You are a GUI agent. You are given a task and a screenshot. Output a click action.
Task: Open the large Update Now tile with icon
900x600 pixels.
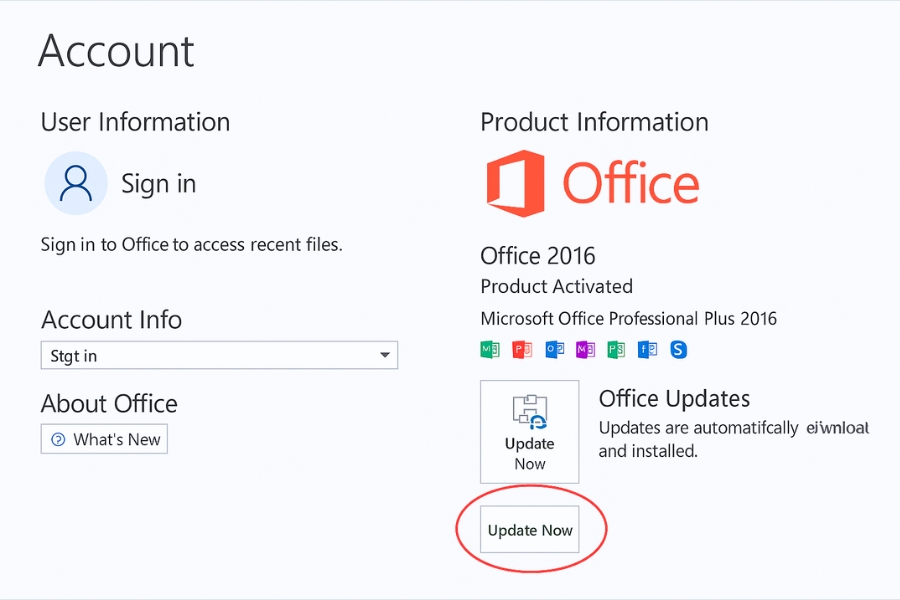click(529, 431)
